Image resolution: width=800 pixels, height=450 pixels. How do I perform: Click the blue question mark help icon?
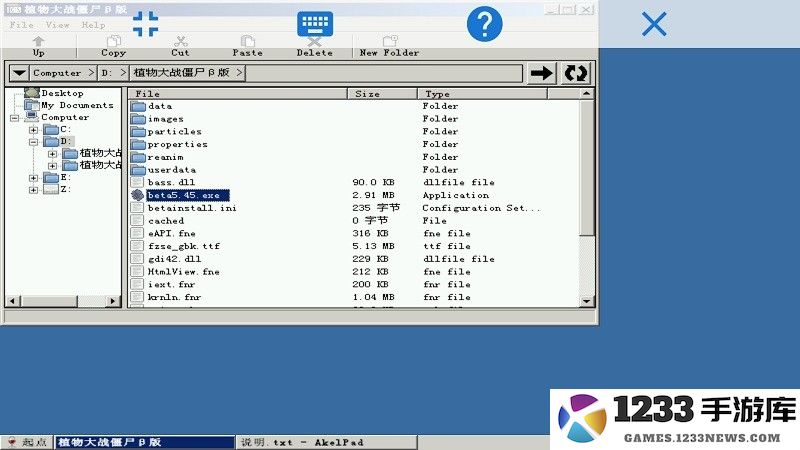484,24
